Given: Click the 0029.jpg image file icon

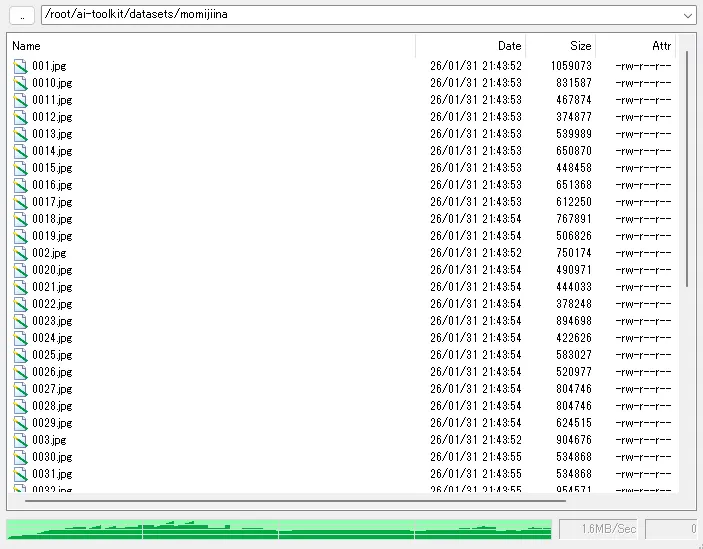Looking at the screenshot, I should (20, 423).
